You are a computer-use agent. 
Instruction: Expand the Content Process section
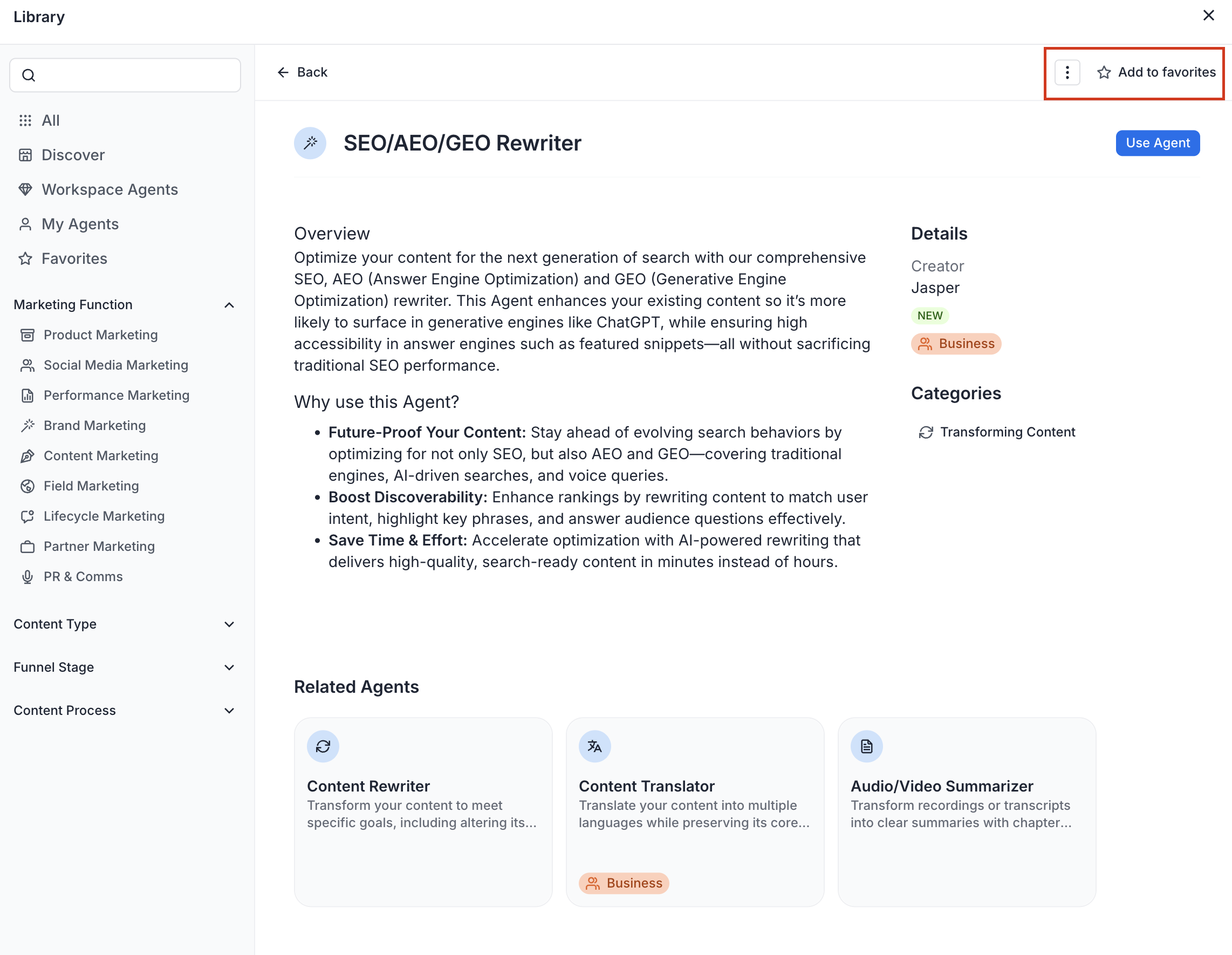(x=229, y=711)
